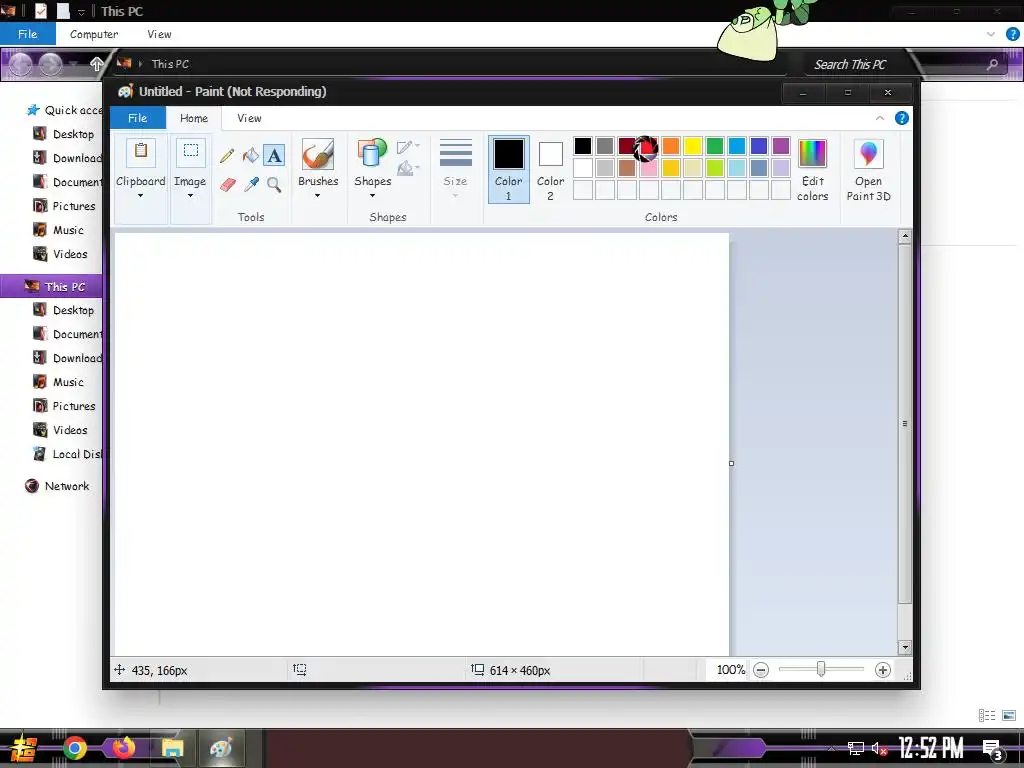Screen dimensions: 1024x768
Task: Open Network in Explorer sidebar
Action: [67, 486]
